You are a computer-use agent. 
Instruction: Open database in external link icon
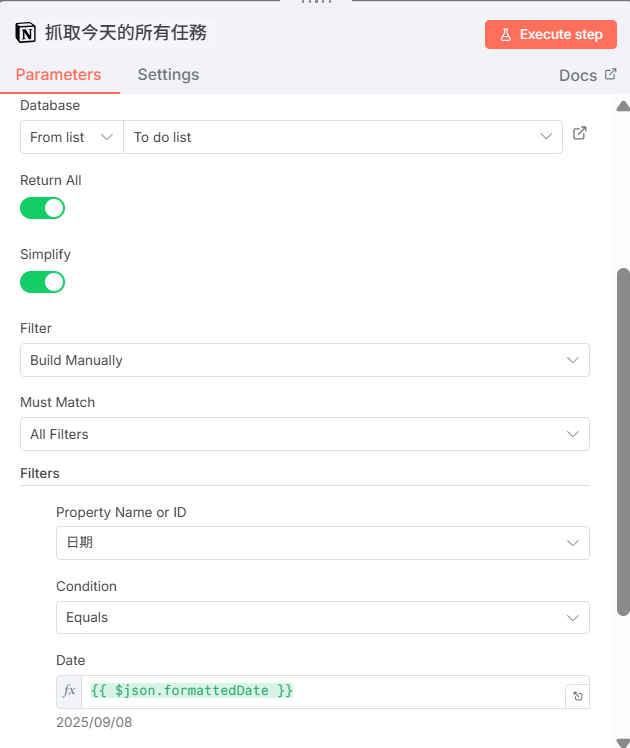tap(579, 134)
